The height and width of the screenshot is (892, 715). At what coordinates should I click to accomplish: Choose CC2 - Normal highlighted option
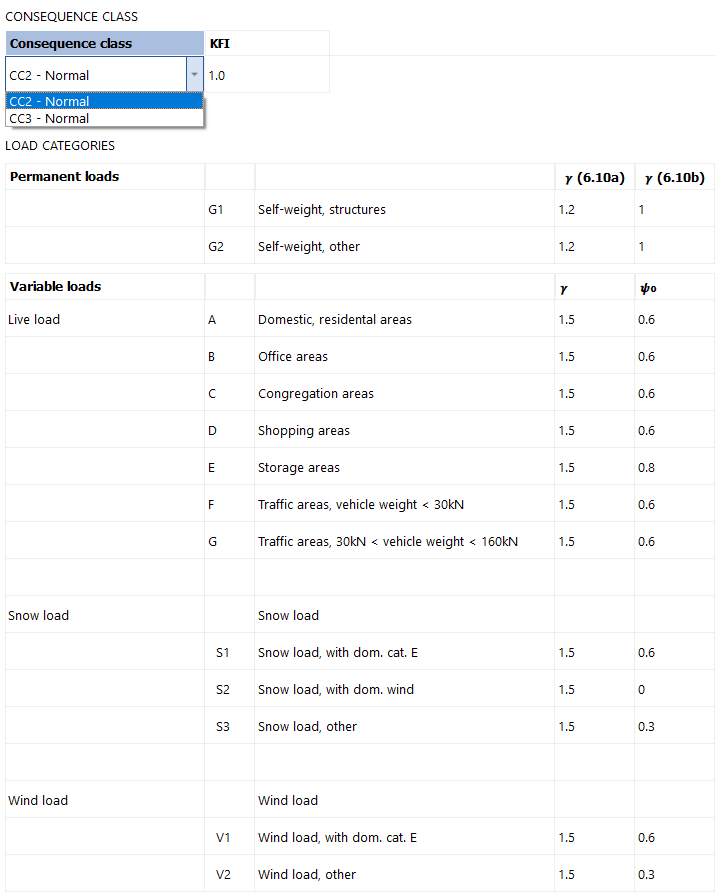click(105, 101)
